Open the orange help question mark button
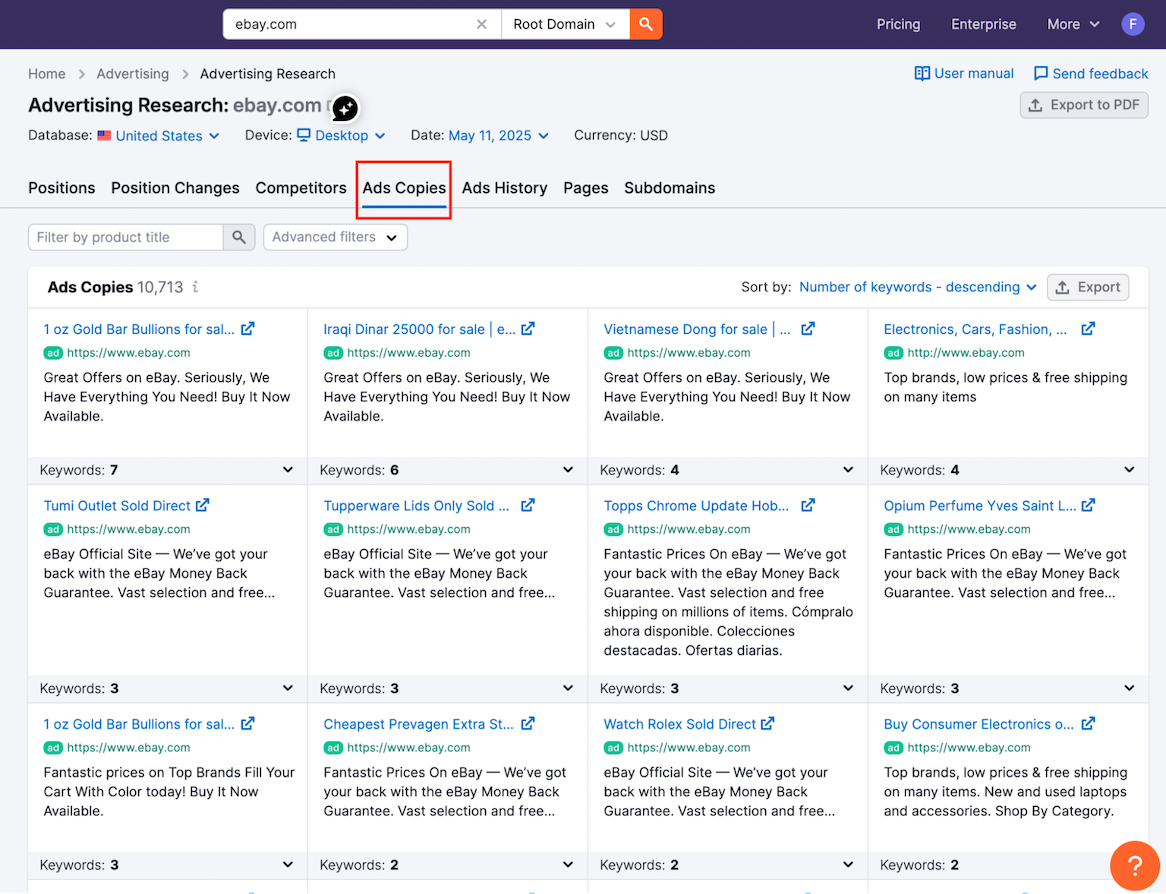The image size is (1166, 894). pyautogui.click(x=1135, y=864)
